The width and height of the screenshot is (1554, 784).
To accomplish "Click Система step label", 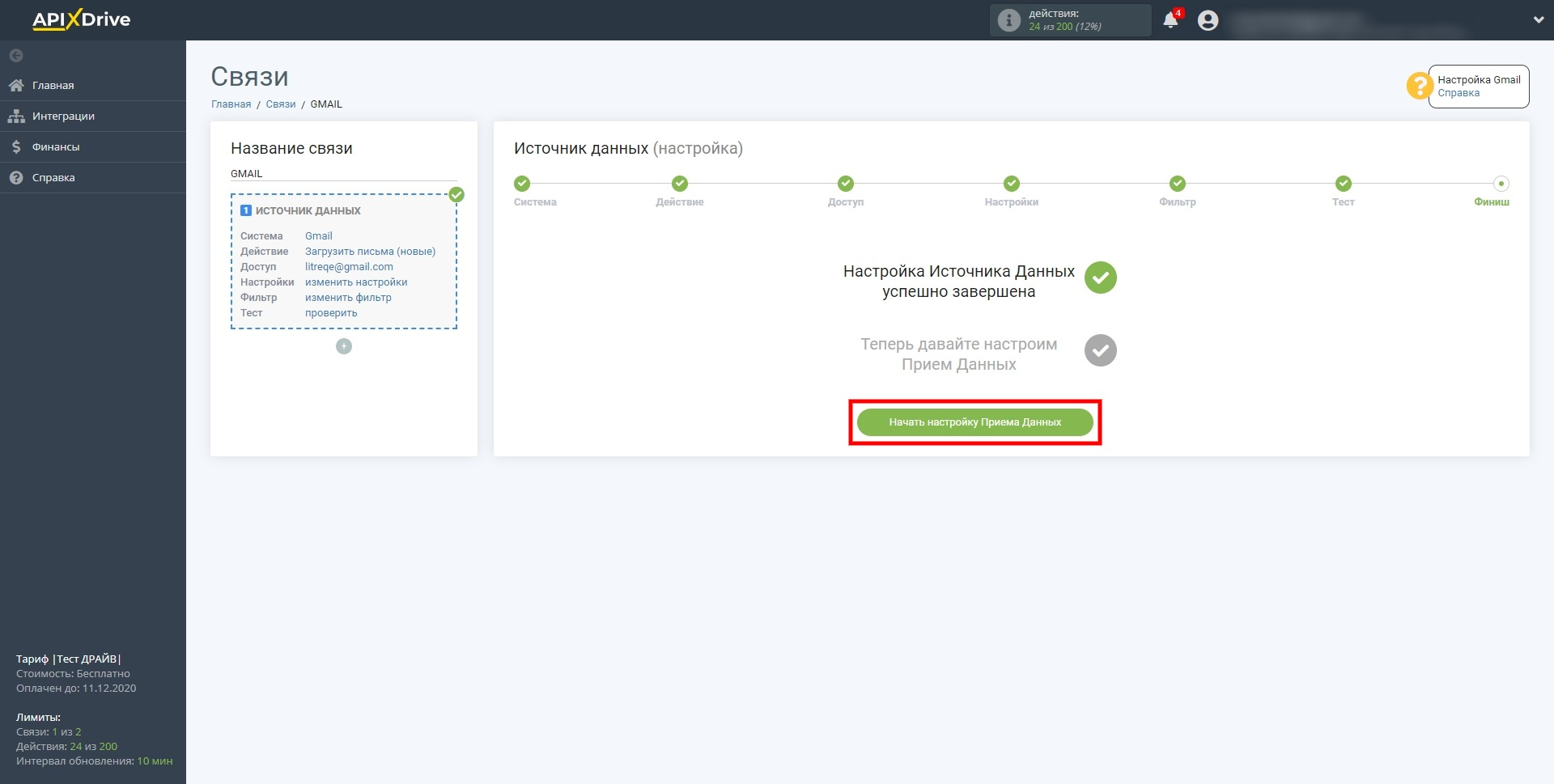I will click(535, 202).
